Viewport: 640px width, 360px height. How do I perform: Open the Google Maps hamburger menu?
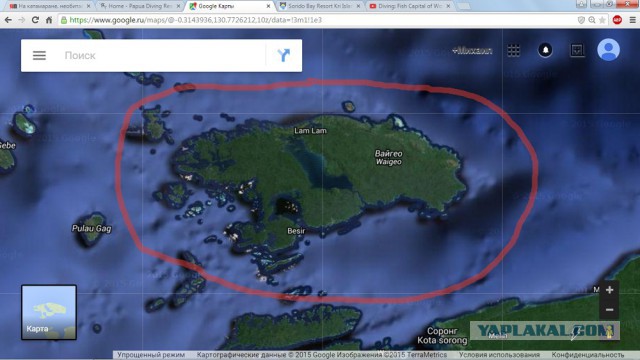tap(39, 56)
